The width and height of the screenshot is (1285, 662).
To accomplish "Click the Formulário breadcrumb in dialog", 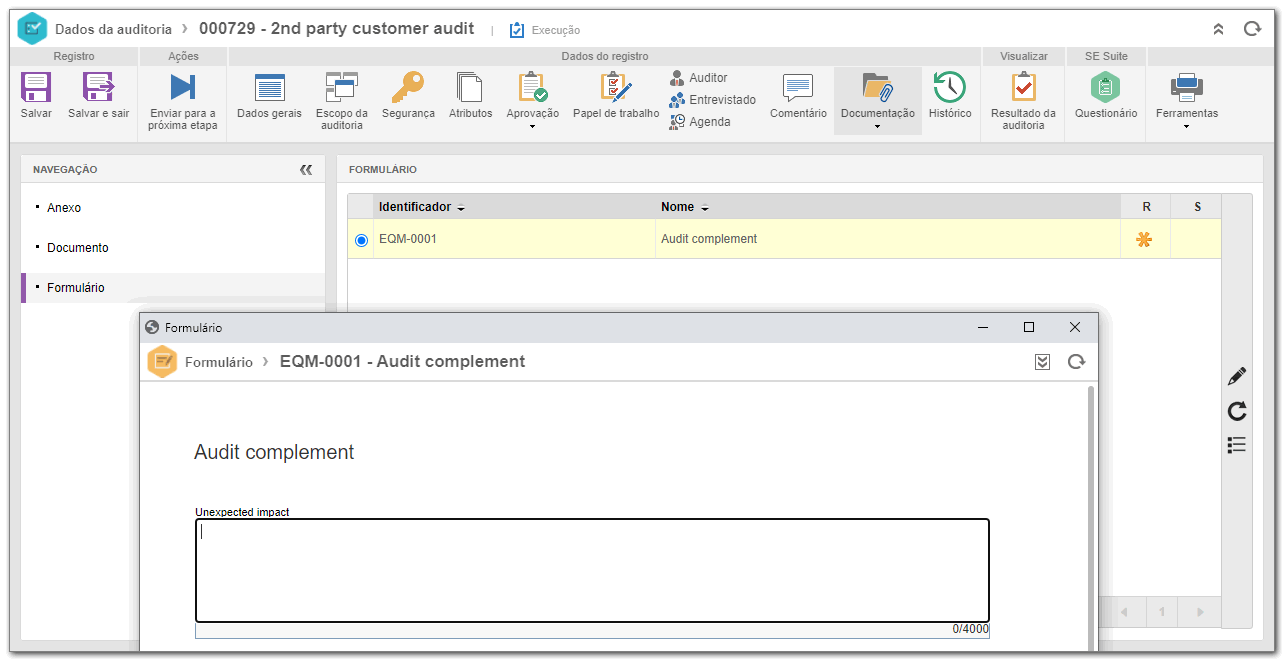I will coord(219,362).
